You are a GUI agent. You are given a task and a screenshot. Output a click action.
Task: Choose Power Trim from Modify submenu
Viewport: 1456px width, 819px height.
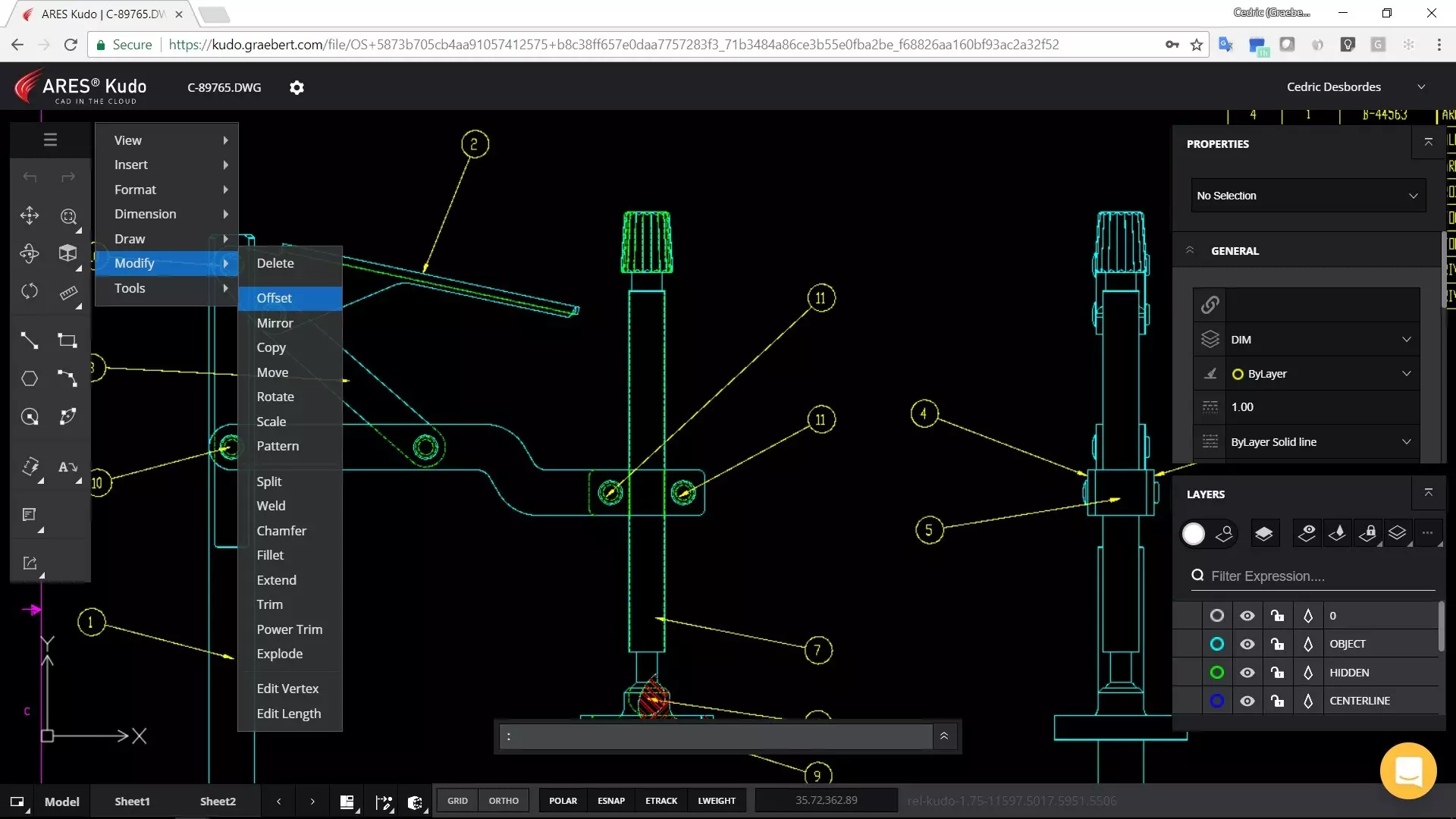290,629
